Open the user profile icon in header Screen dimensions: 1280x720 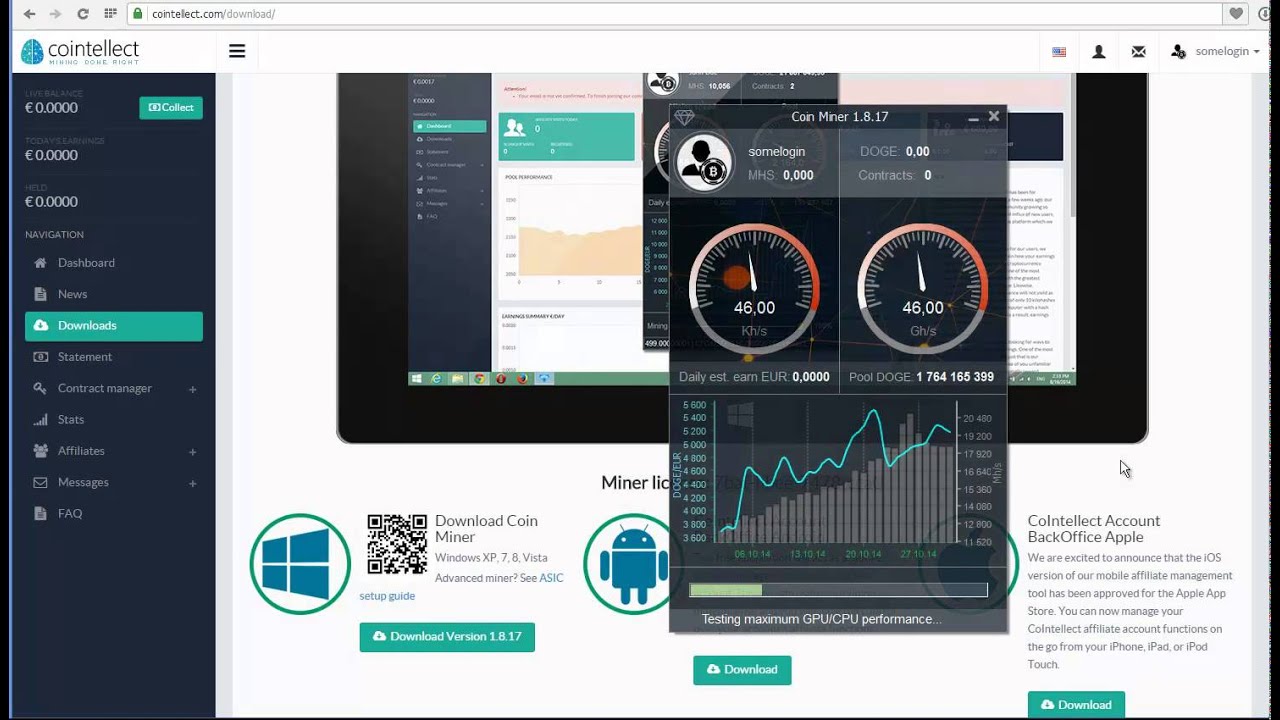[x=1099, y=52]
